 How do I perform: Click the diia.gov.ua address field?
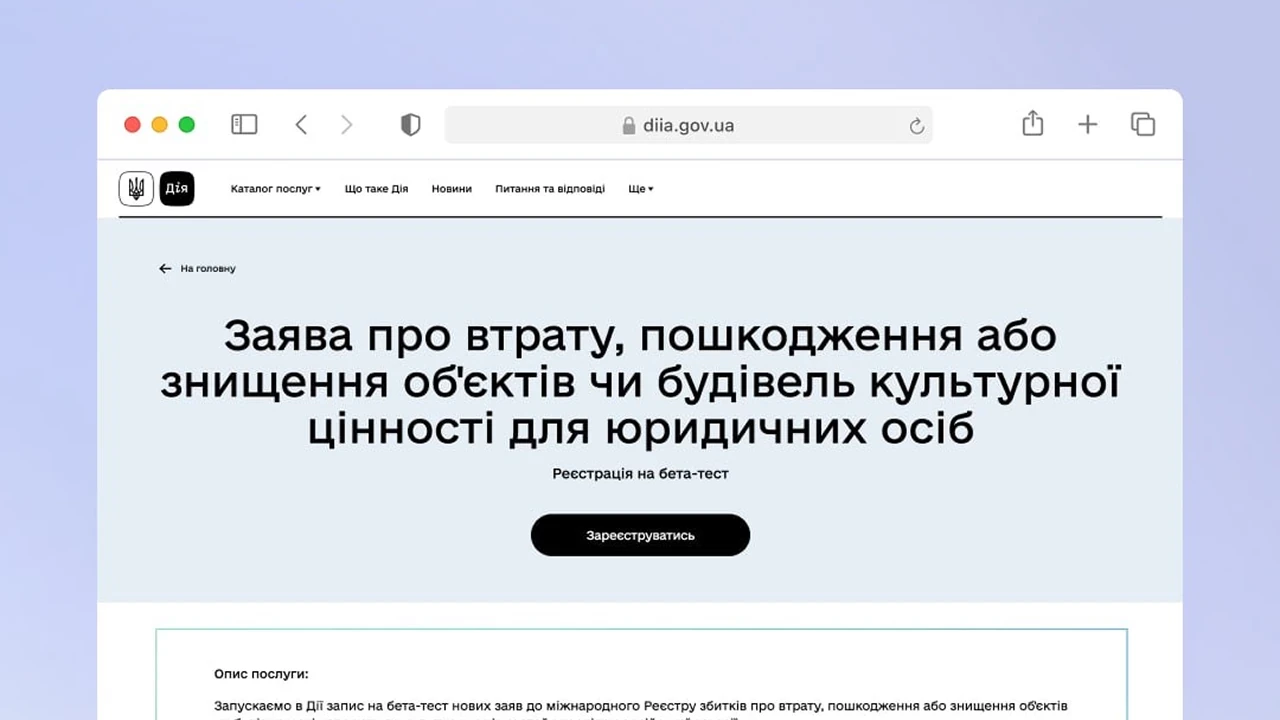click(x=688, y=125)
